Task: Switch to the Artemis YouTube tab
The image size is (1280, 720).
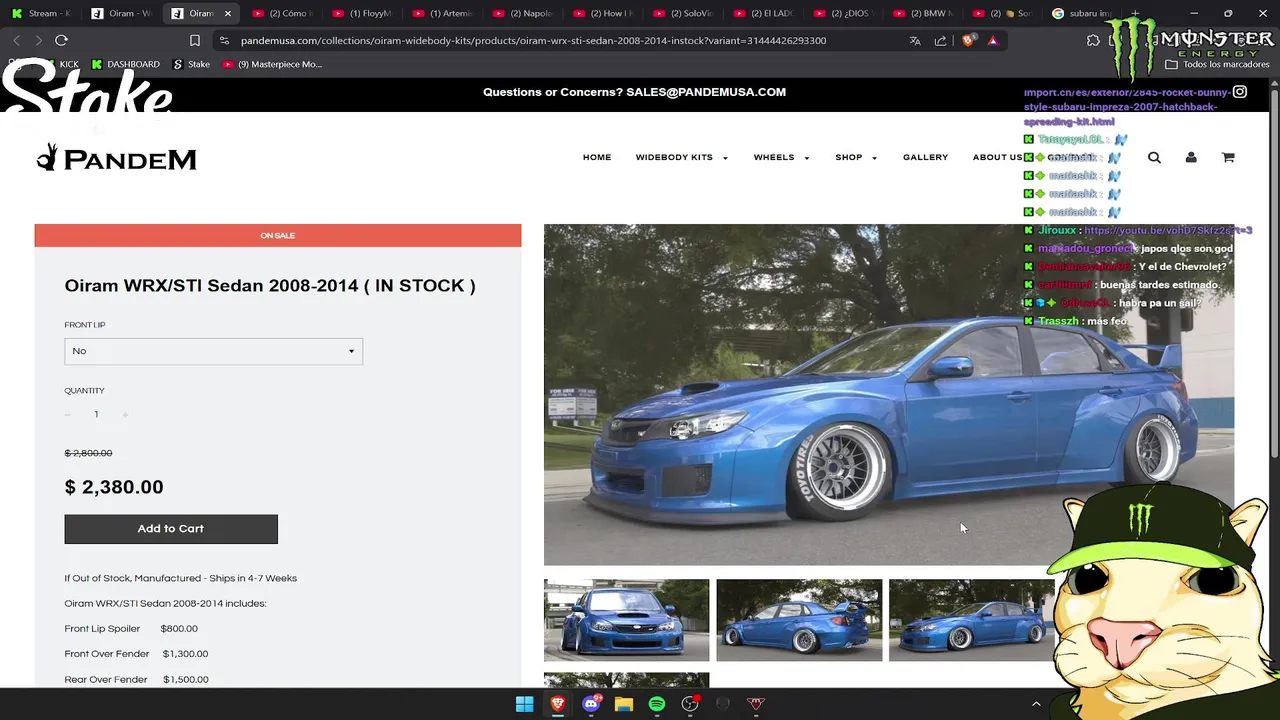Action: [441, 14]
